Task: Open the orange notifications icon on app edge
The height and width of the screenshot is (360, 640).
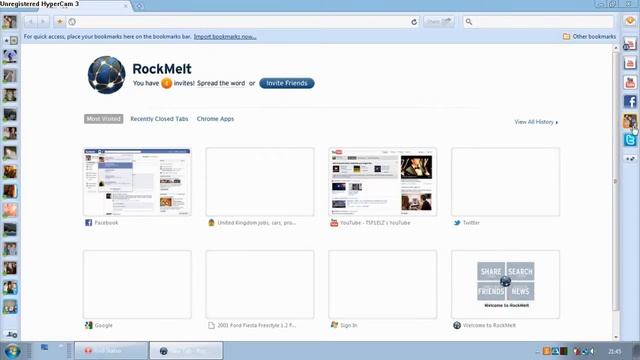Action: (x=630, y=20)
